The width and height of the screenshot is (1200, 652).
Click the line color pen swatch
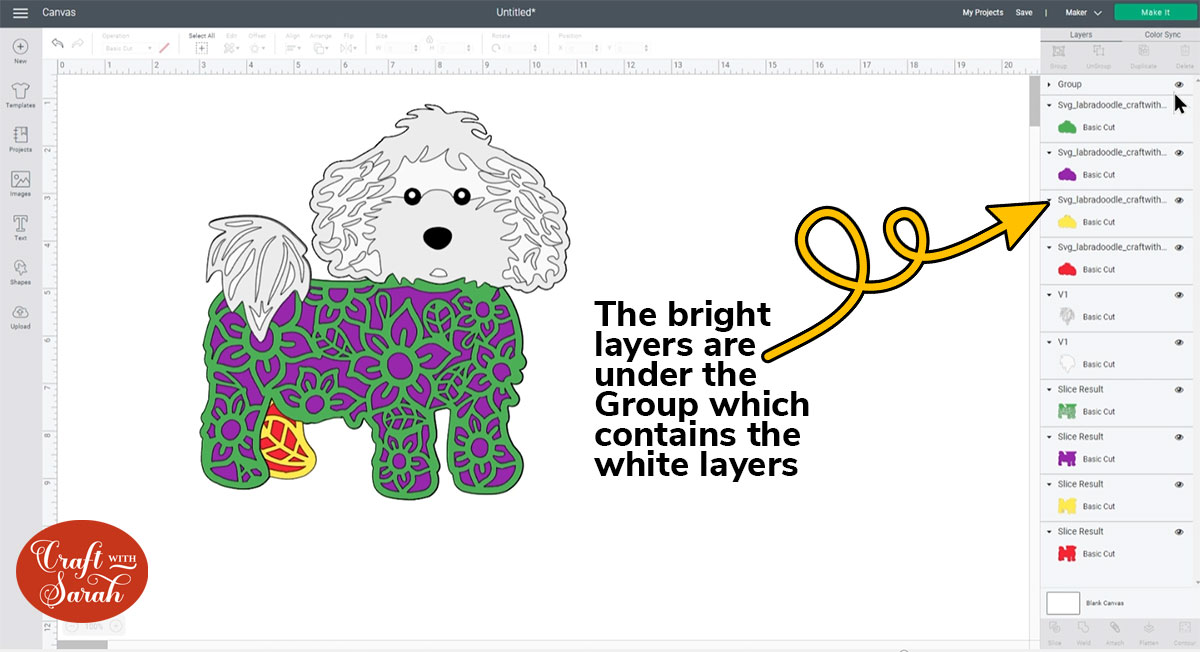point(163,48)
